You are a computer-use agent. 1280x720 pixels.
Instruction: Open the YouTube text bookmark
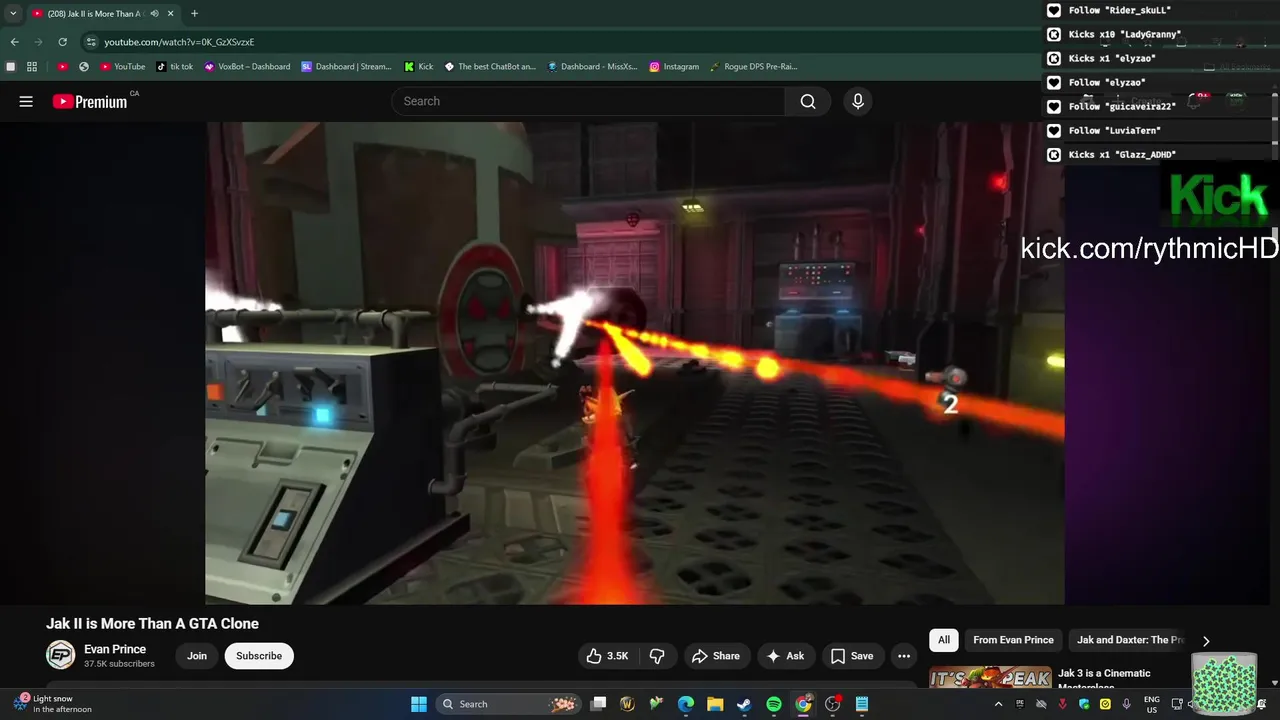pyautogui.click(x=123, y=67)
